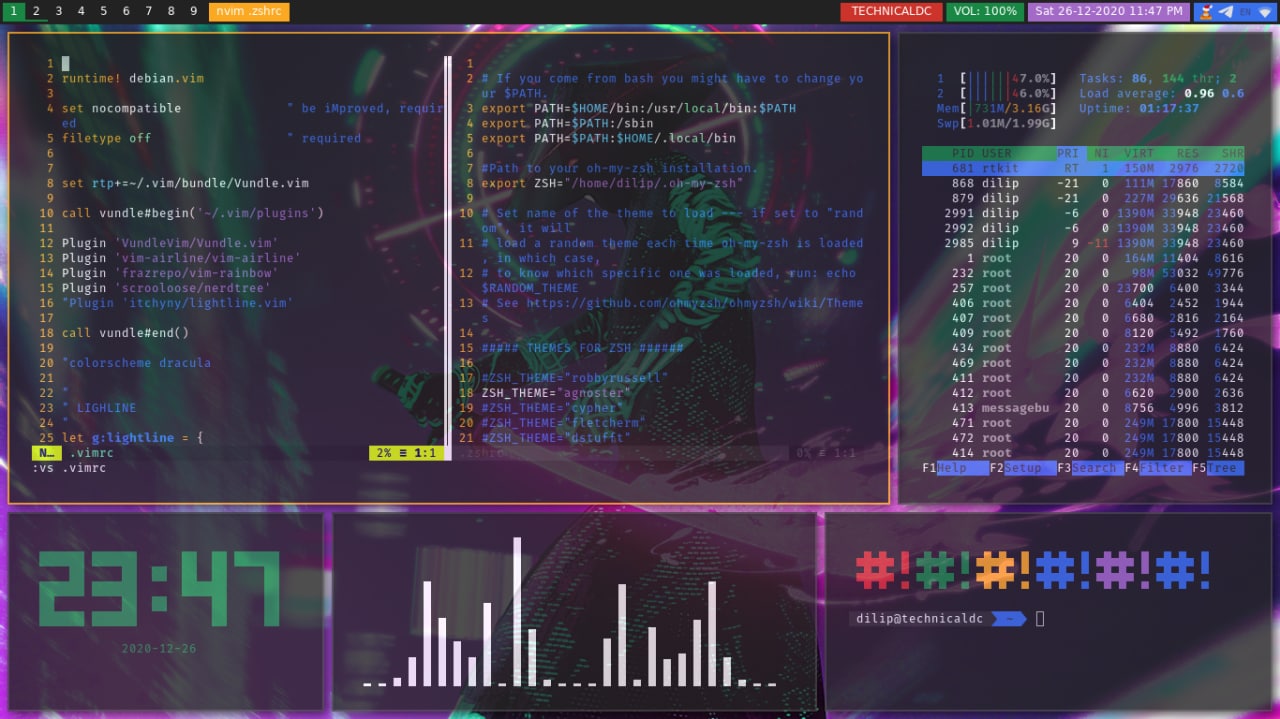The image size is (1280, 719).
Task: Switch to workspace 5
Action: 104,12
